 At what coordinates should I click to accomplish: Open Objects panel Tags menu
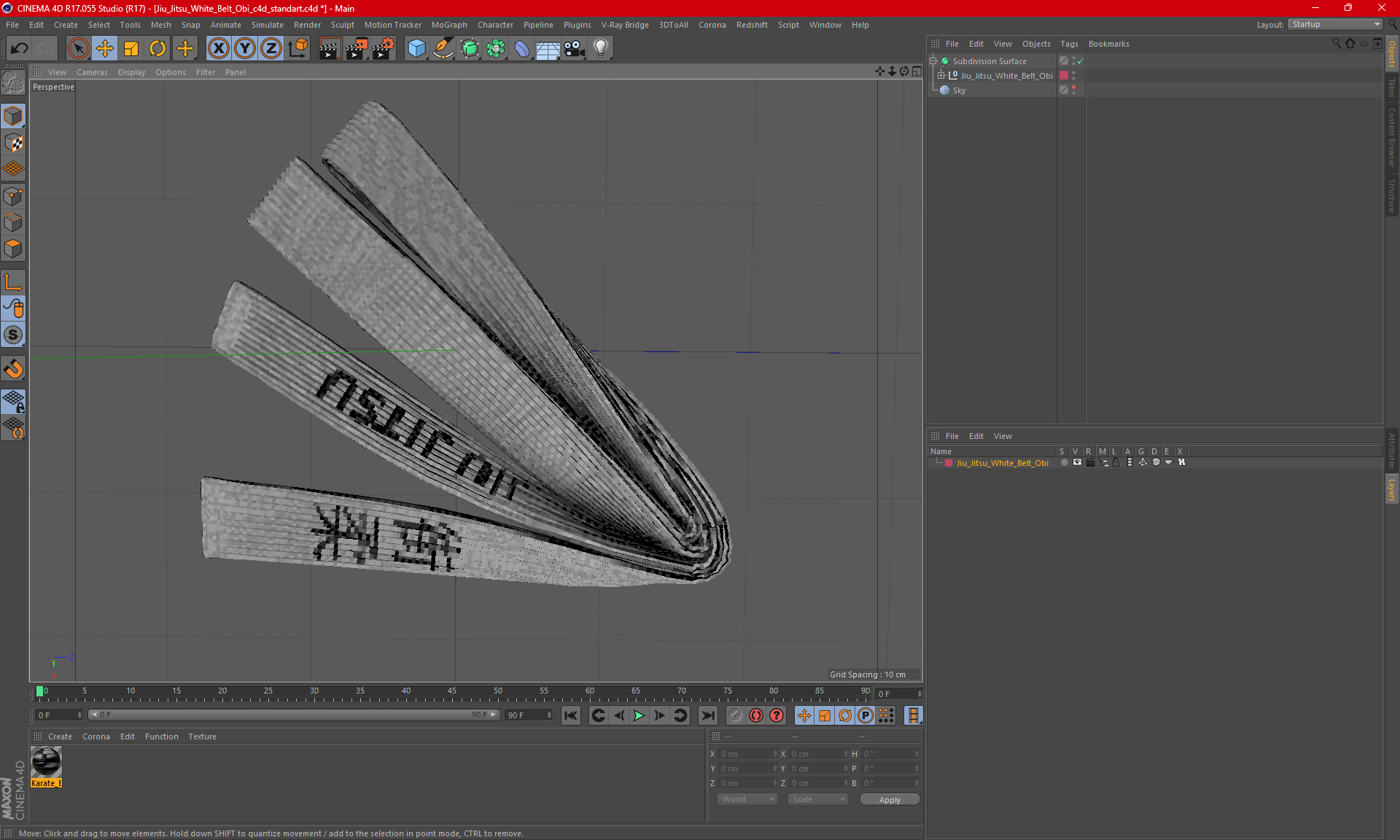click(1069, 44)
